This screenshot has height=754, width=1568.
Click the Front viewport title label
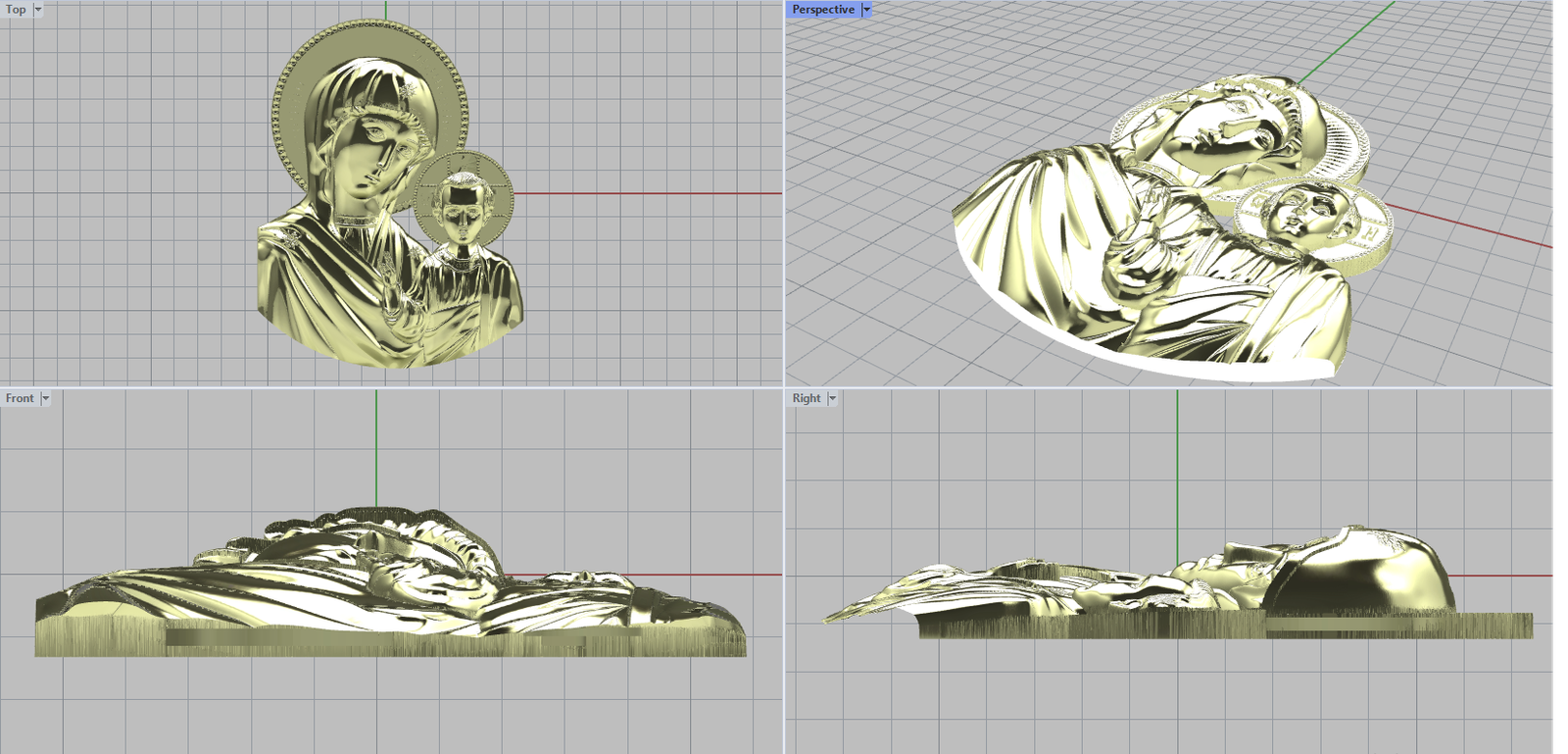tap(19, 398)
